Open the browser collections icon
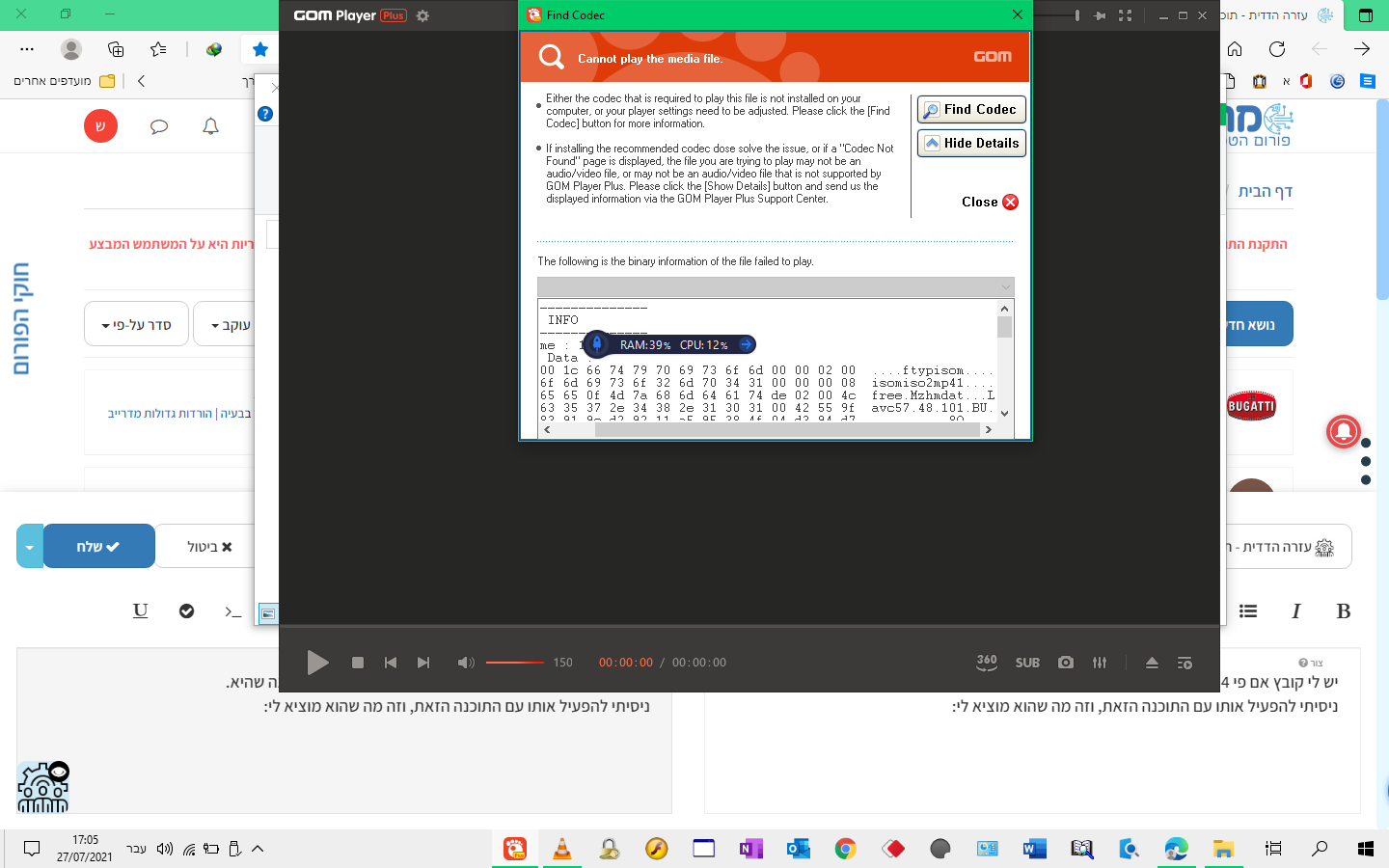Viewport: 1389px width, 868px height. [x=116, y=48]
